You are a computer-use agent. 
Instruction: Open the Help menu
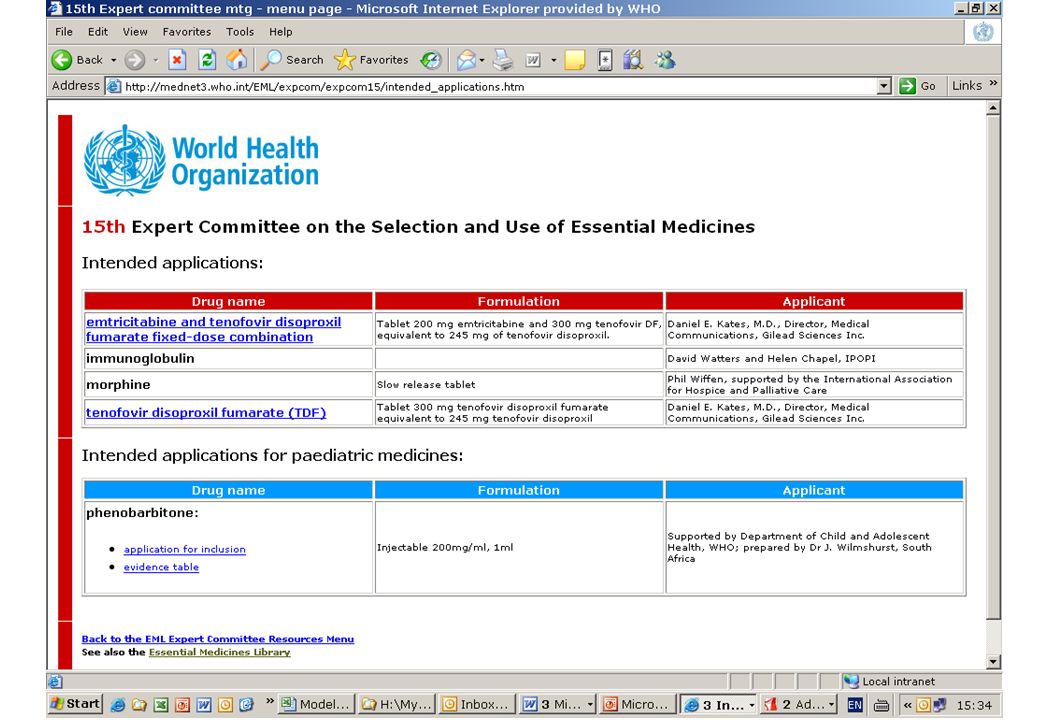(280, 32)
